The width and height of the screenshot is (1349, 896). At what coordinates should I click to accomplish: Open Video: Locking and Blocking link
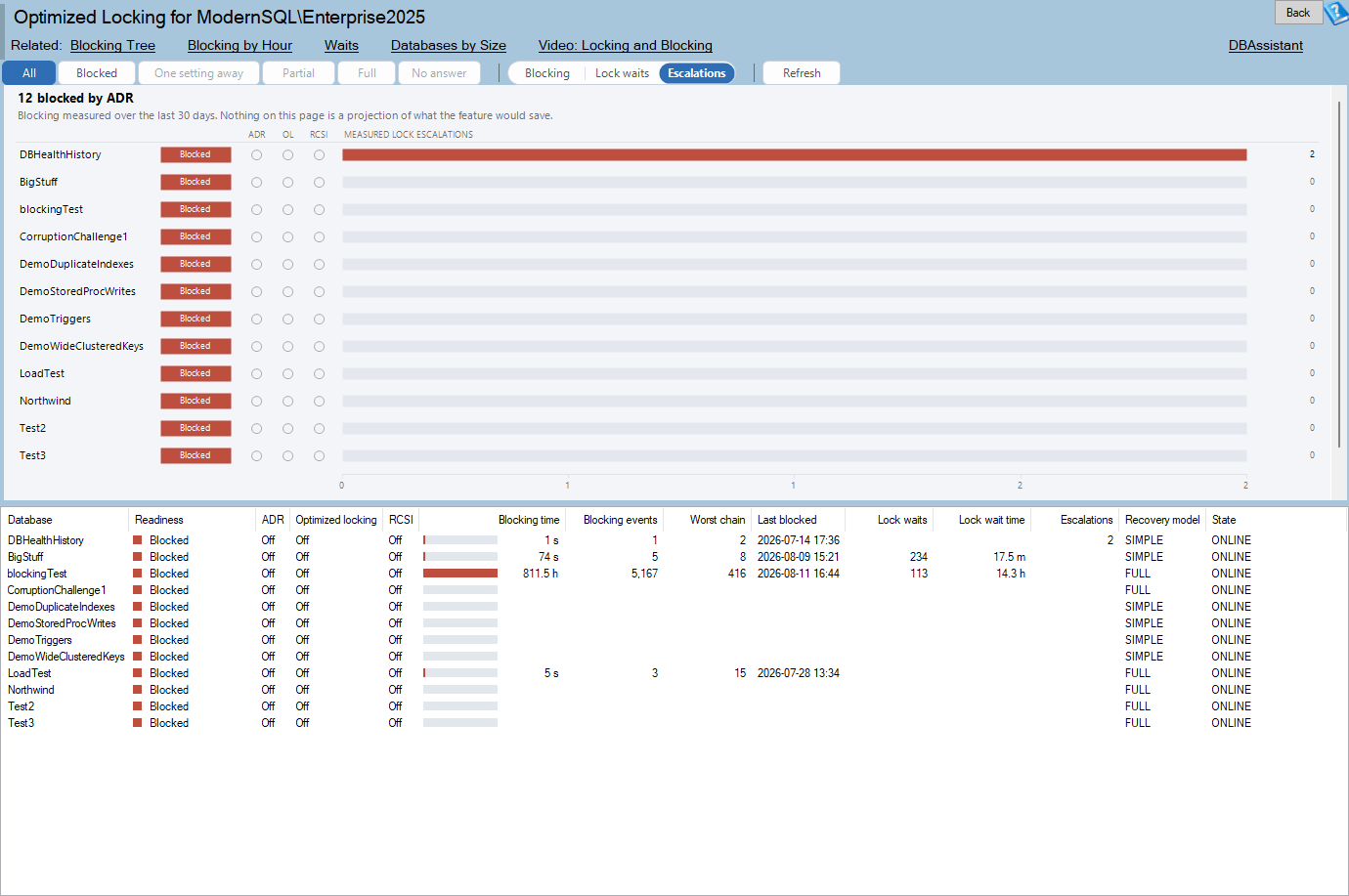tap(625, 45)
